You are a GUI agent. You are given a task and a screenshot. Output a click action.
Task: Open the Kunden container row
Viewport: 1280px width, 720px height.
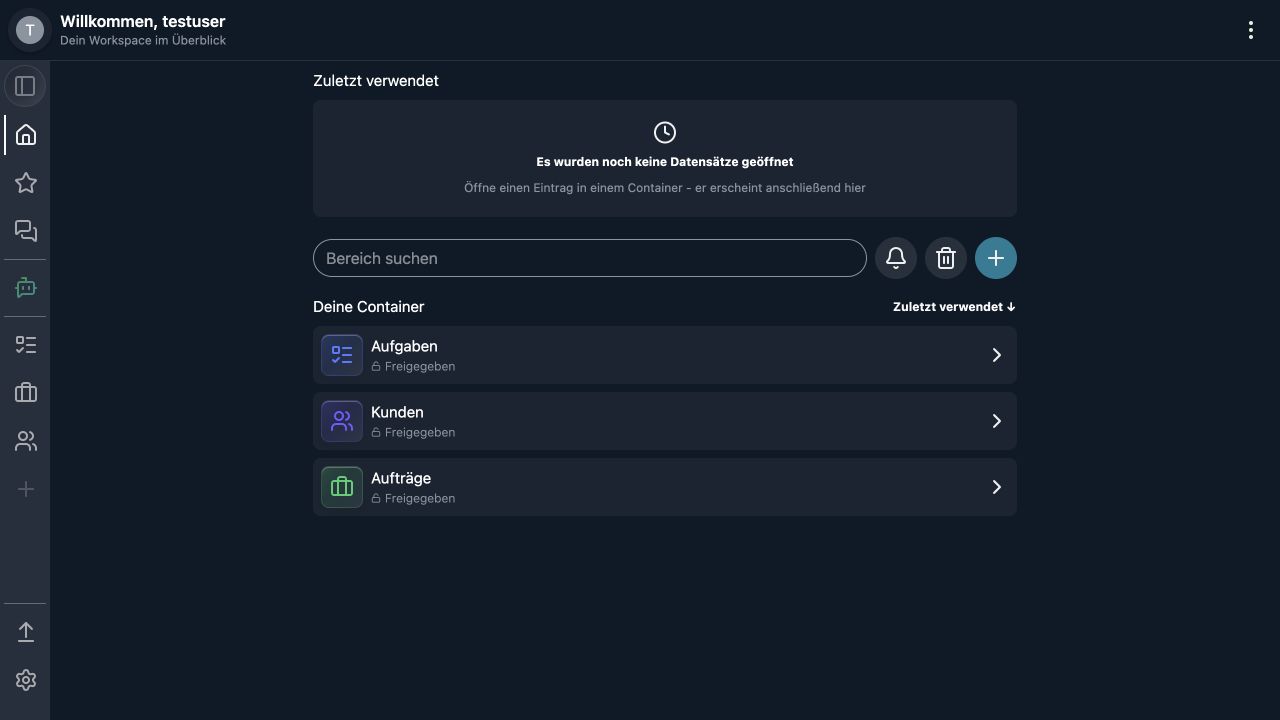(x=665, y=421)
